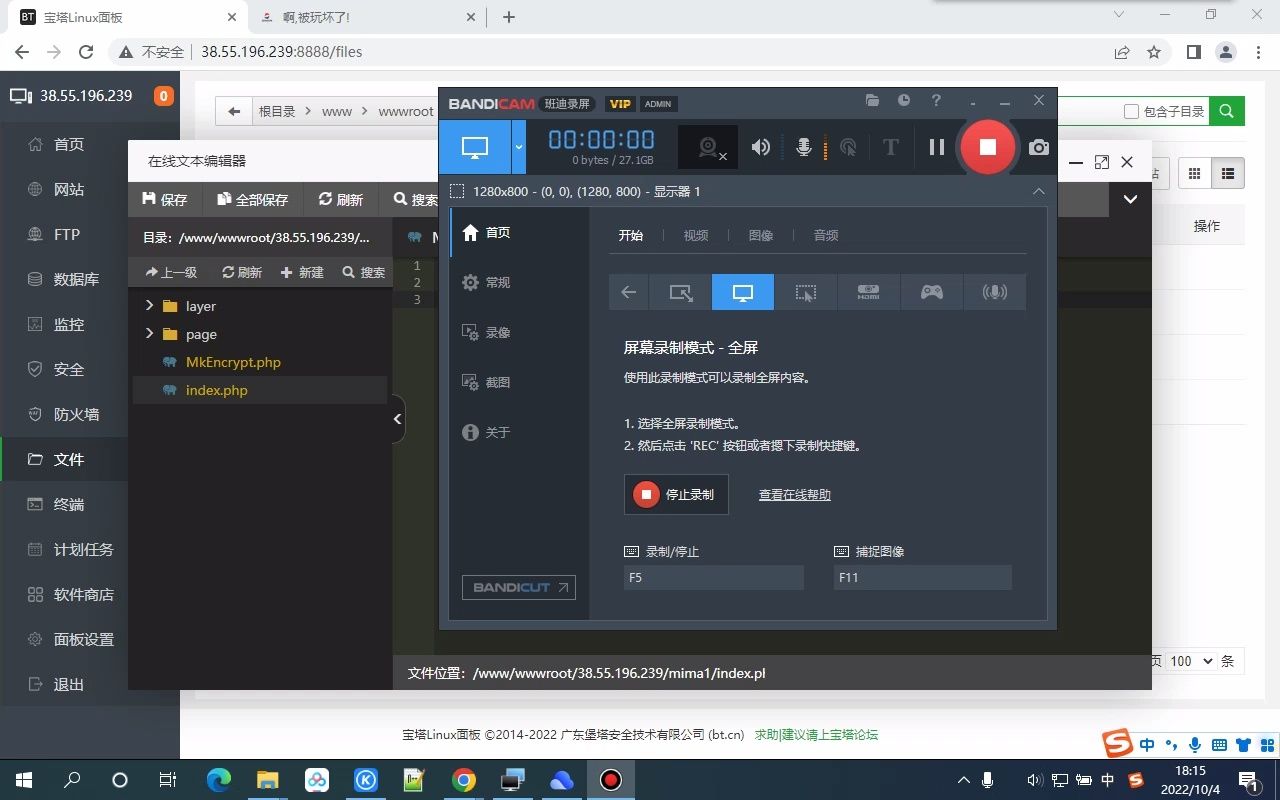Viewport: 1280px width, 800px height.
Task: Collapse the editor file sidebar arrow
Action: (x=398, y=419)
